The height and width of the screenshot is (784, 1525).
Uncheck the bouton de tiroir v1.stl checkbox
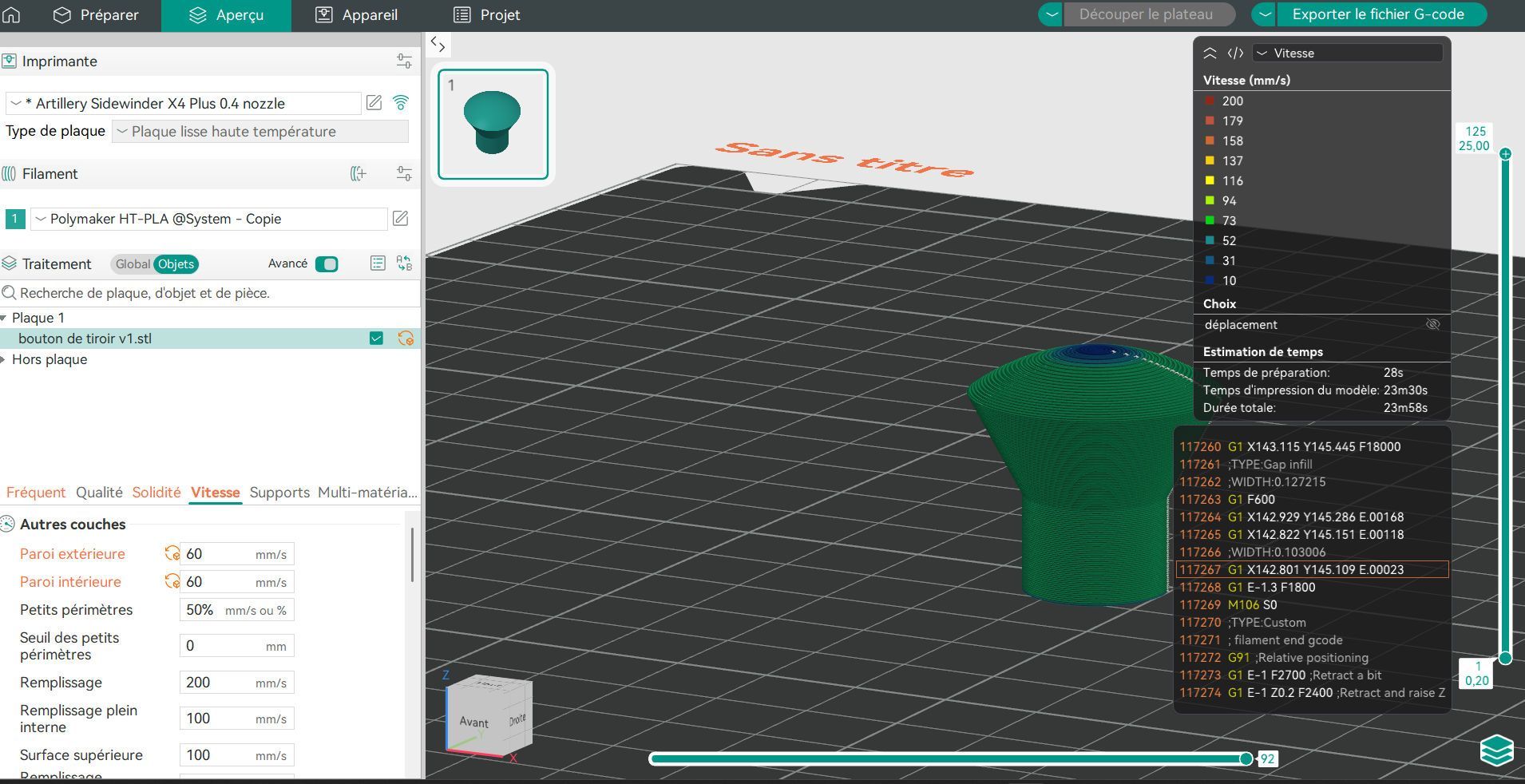coord(376,339)
